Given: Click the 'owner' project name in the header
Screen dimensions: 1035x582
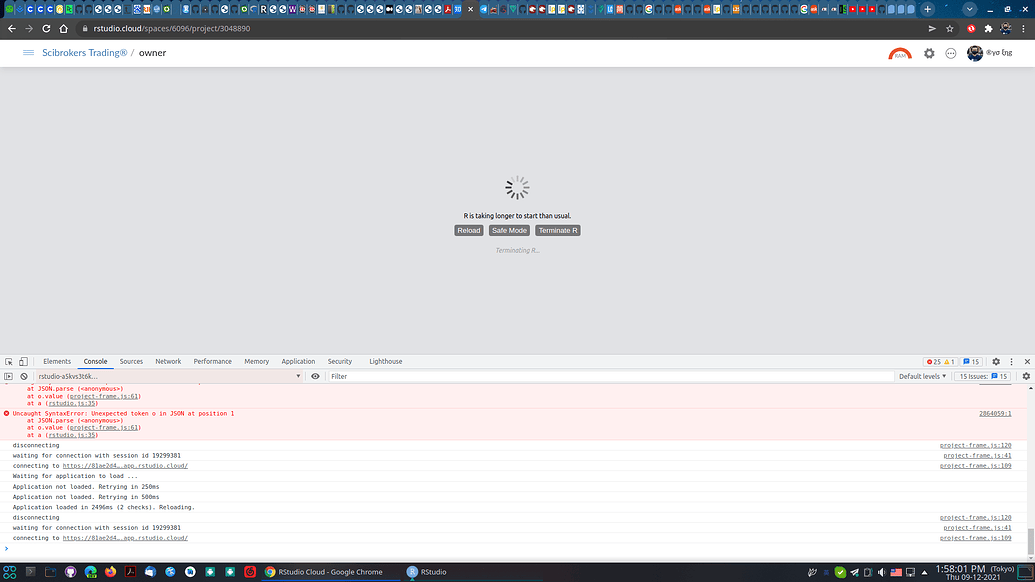Looking at the screenshot, I should tap(152, 53).
